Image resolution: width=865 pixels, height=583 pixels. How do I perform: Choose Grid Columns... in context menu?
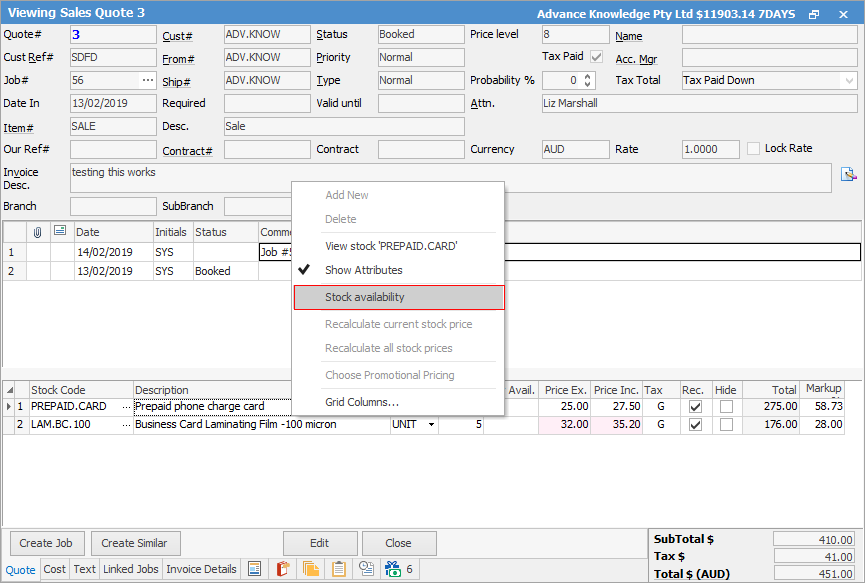[x=362, y=402]
